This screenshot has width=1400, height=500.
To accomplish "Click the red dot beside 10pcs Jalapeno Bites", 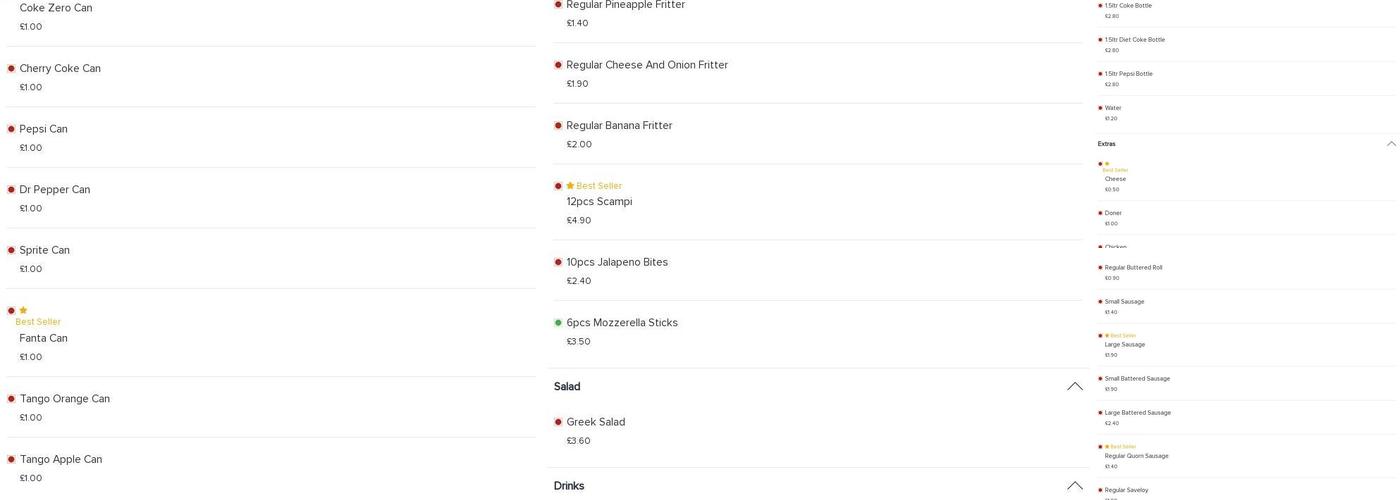I will (558, 262).
